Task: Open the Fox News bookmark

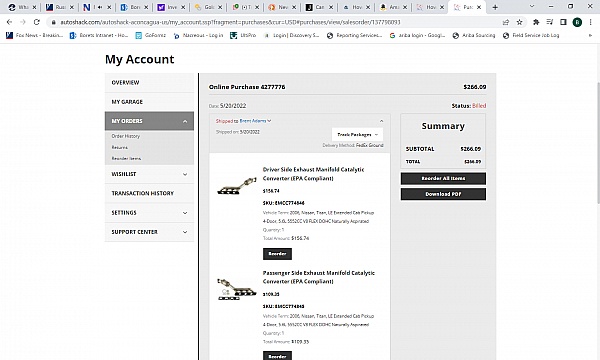Action: pos(35,35)
